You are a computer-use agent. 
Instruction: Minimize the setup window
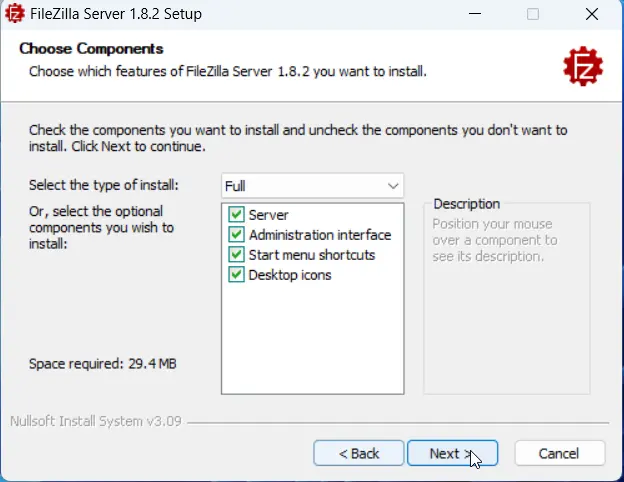tap(475, 14)
